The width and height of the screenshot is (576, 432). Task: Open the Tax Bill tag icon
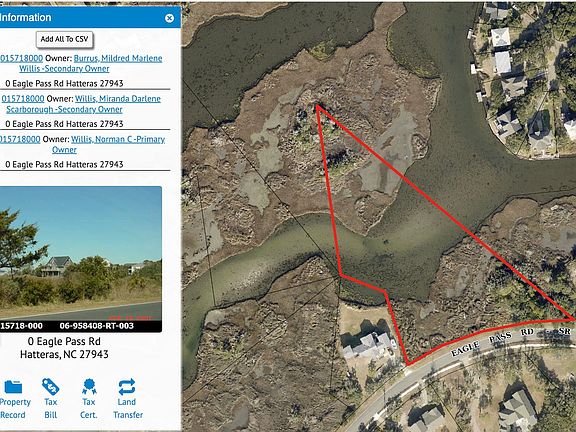[51, 386]
